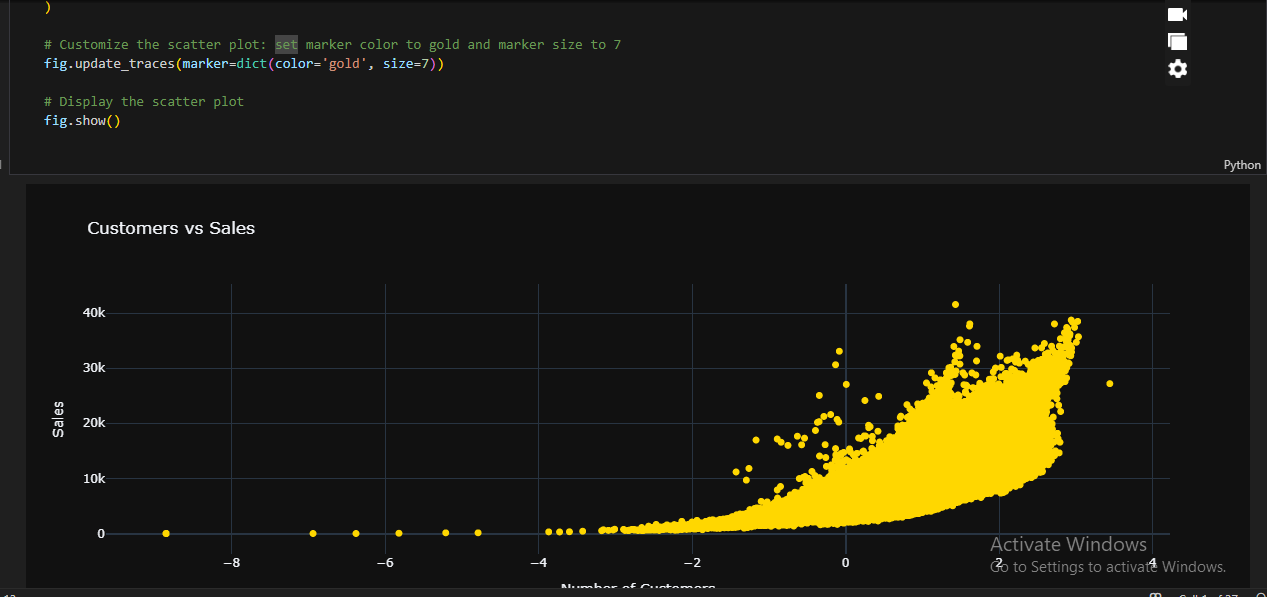The image size is (1267, 597).
Task: Click the −6 x-axis tick label
Action: (x=385, y=563)
